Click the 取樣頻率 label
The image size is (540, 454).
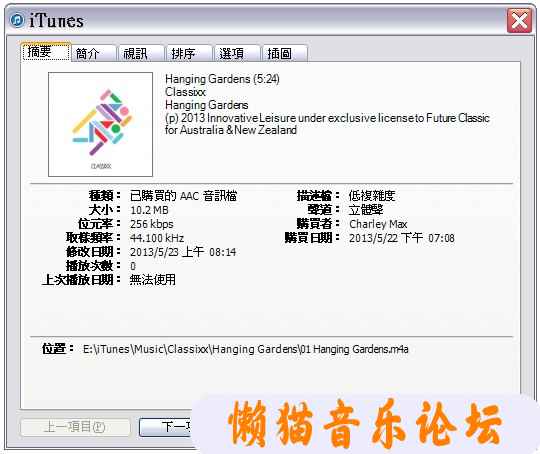click(93, 238)
